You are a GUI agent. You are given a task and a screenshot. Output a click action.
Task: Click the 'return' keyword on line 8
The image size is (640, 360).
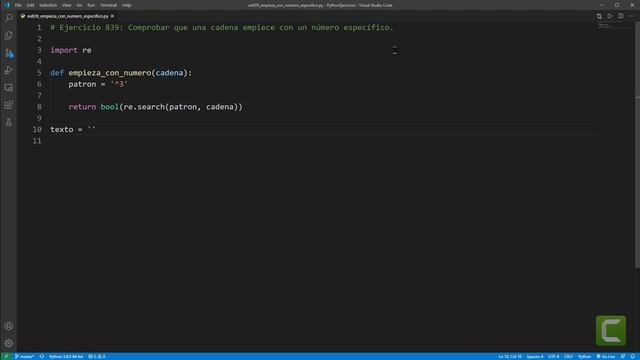pyautogui.click(x=82, y=107)
